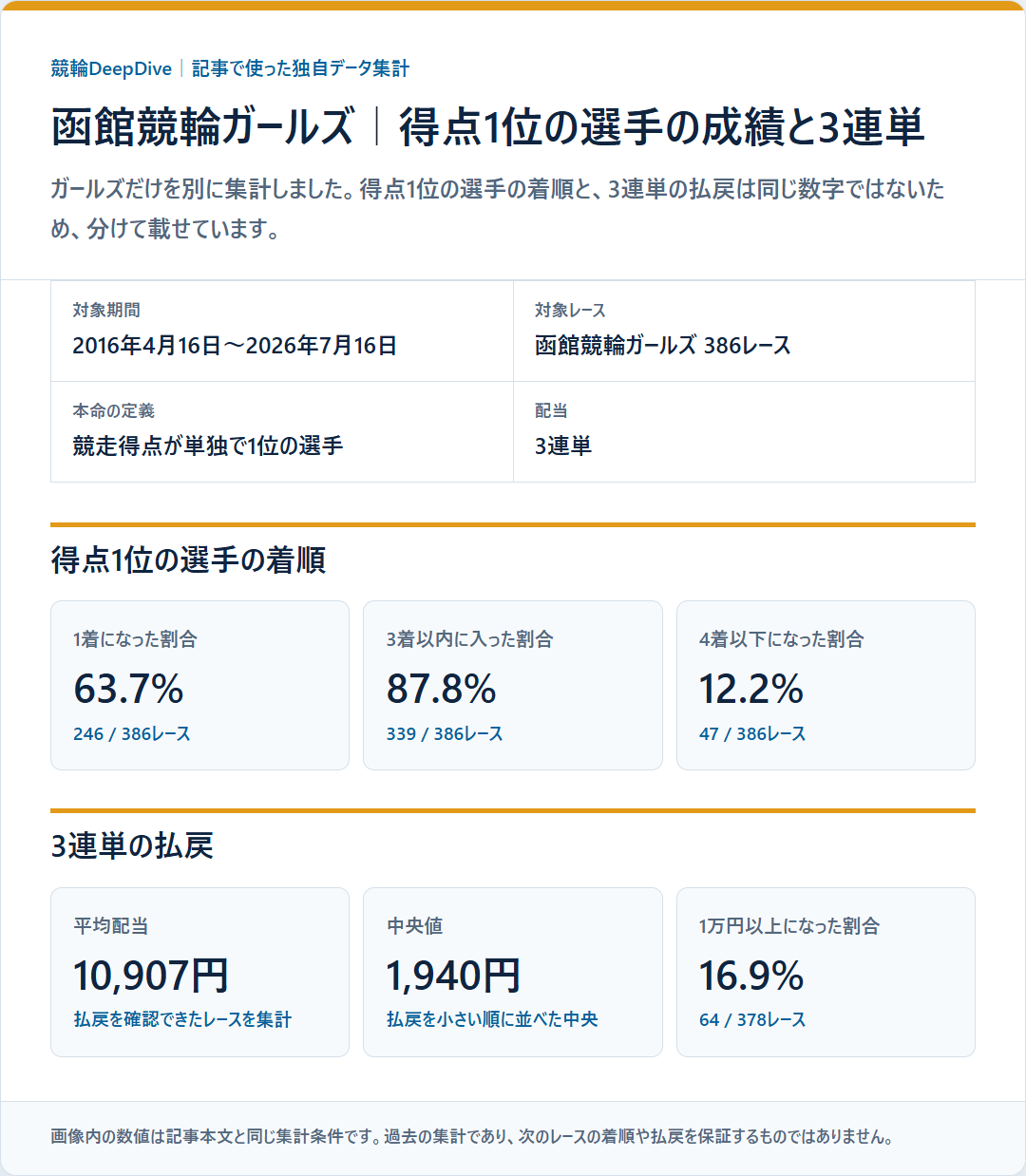Select the 16.9% figure
Viewport: 1026px width, 1176px height.
pyautogui.click(x=751, y=976)
